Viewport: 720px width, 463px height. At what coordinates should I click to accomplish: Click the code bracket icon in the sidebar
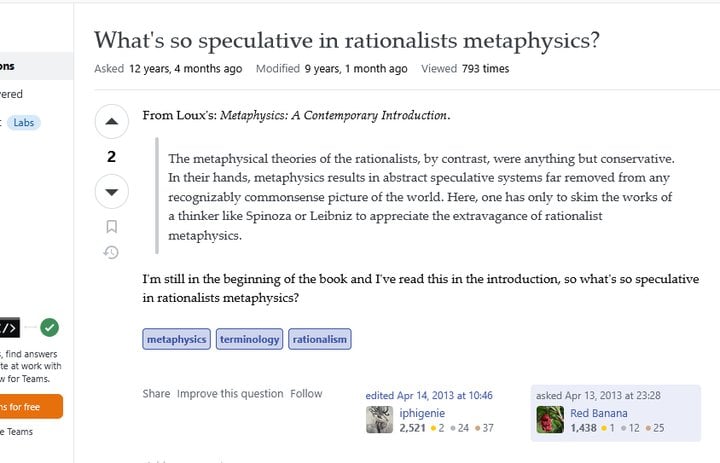click(x=9, y=327)
